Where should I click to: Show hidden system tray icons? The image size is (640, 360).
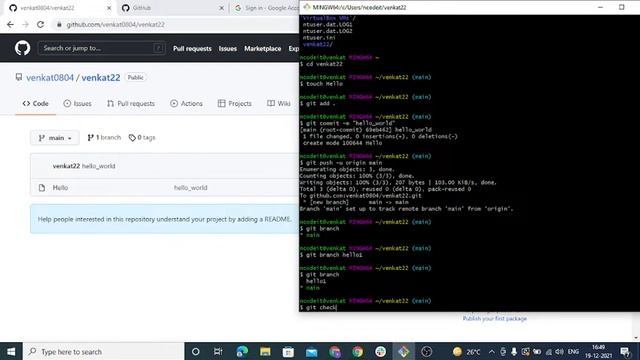[x=491, y=351]
